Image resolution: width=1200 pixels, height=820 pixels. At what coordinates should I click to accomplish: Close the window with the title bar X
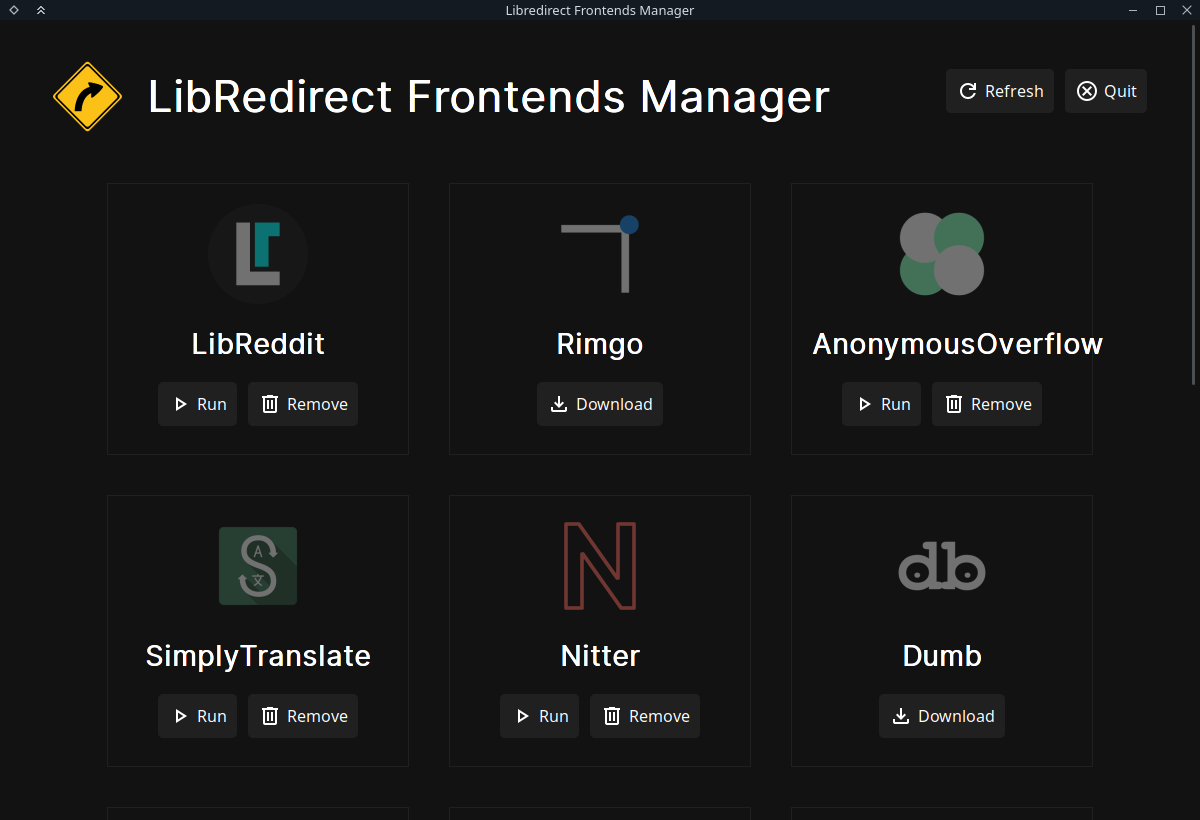[1186, 10]
